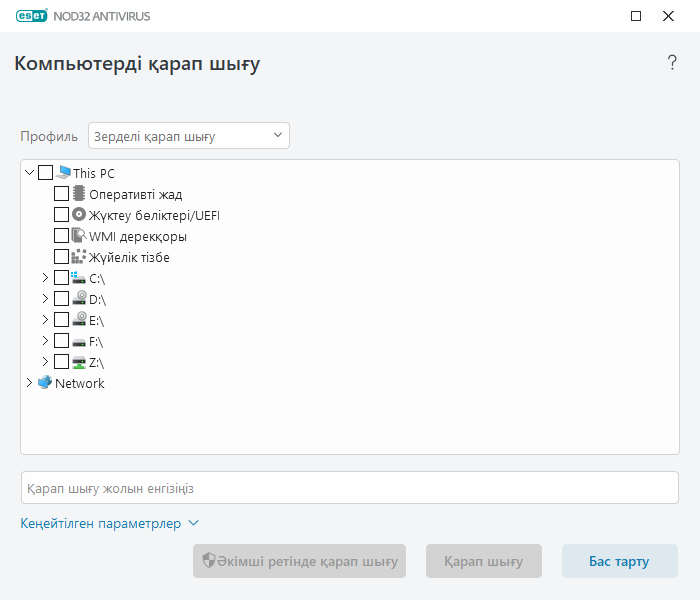700x600 pixels.
Task: Click the This PC computer icon
Action: (x=64, y=173)
